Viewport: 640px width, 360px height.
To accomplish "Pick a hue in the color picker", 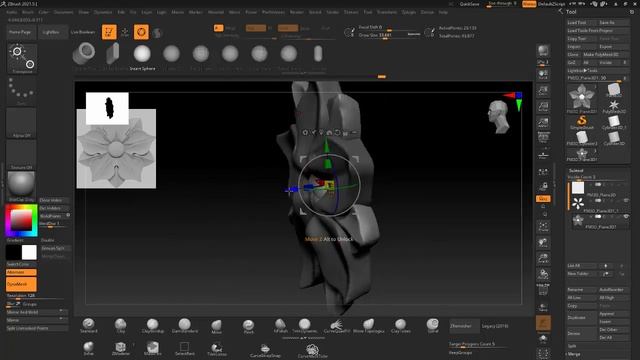I will click(x=21, y=220).
